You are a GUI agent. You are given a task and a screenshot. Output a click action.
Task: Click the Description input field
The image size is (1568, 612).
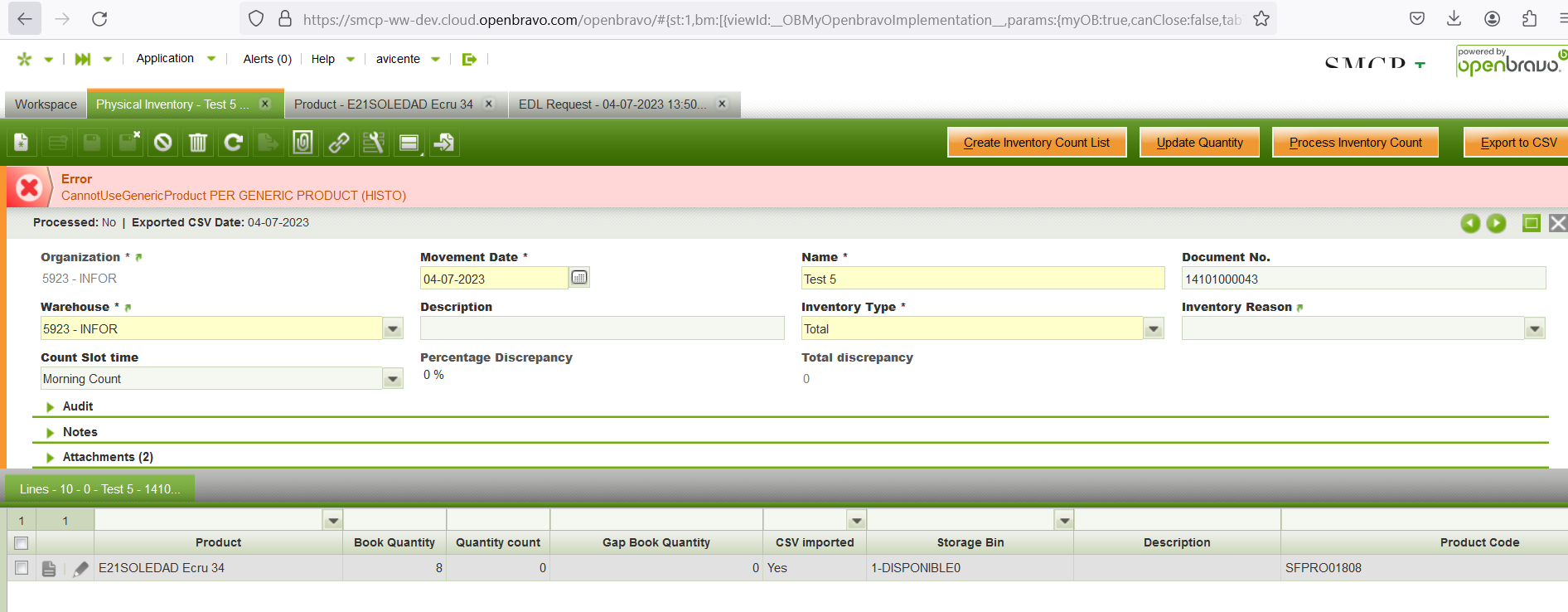click(603, 328)
